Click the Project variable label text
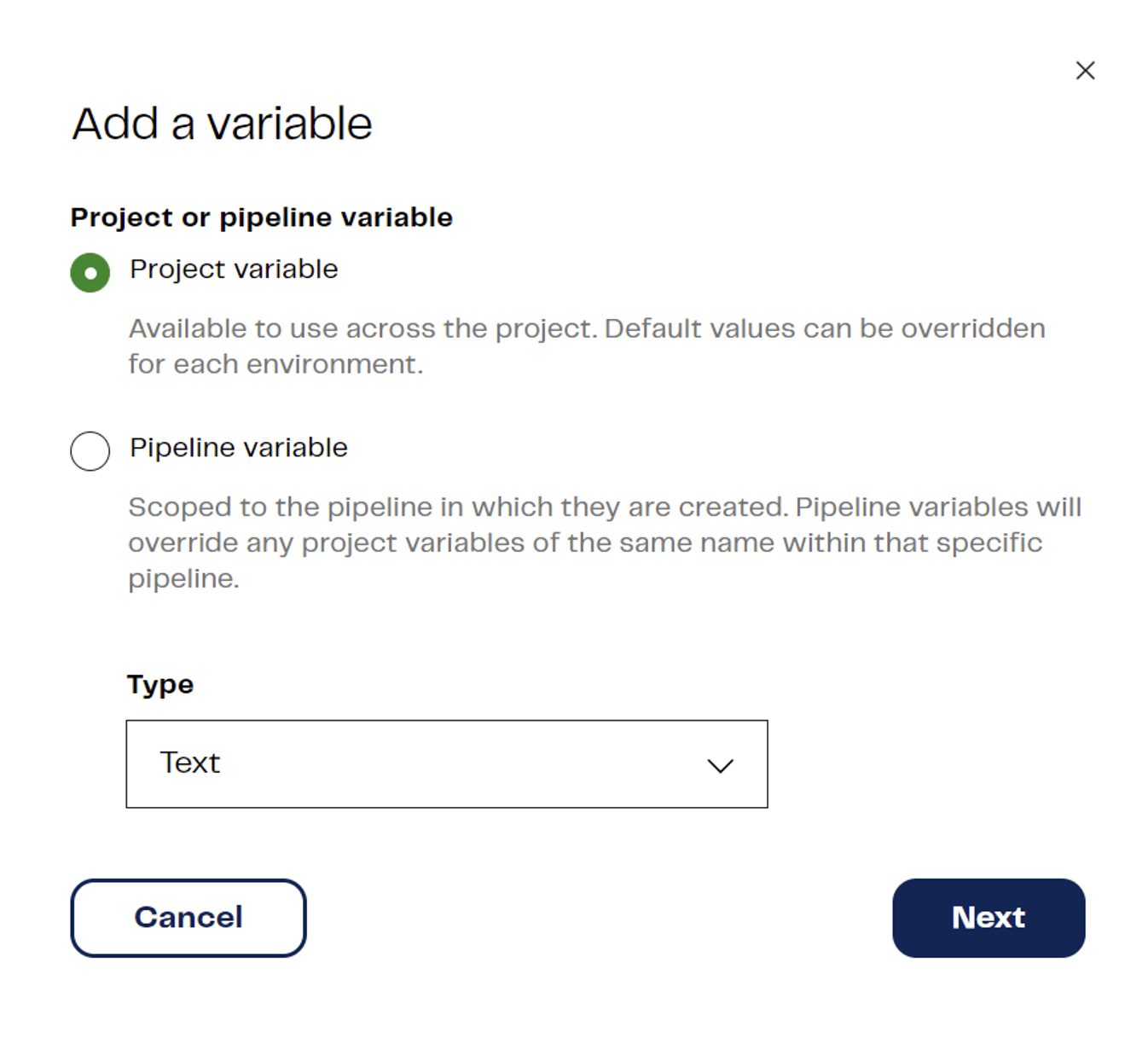This screenshot has height=1044, width=1148. tap(234, 269)
